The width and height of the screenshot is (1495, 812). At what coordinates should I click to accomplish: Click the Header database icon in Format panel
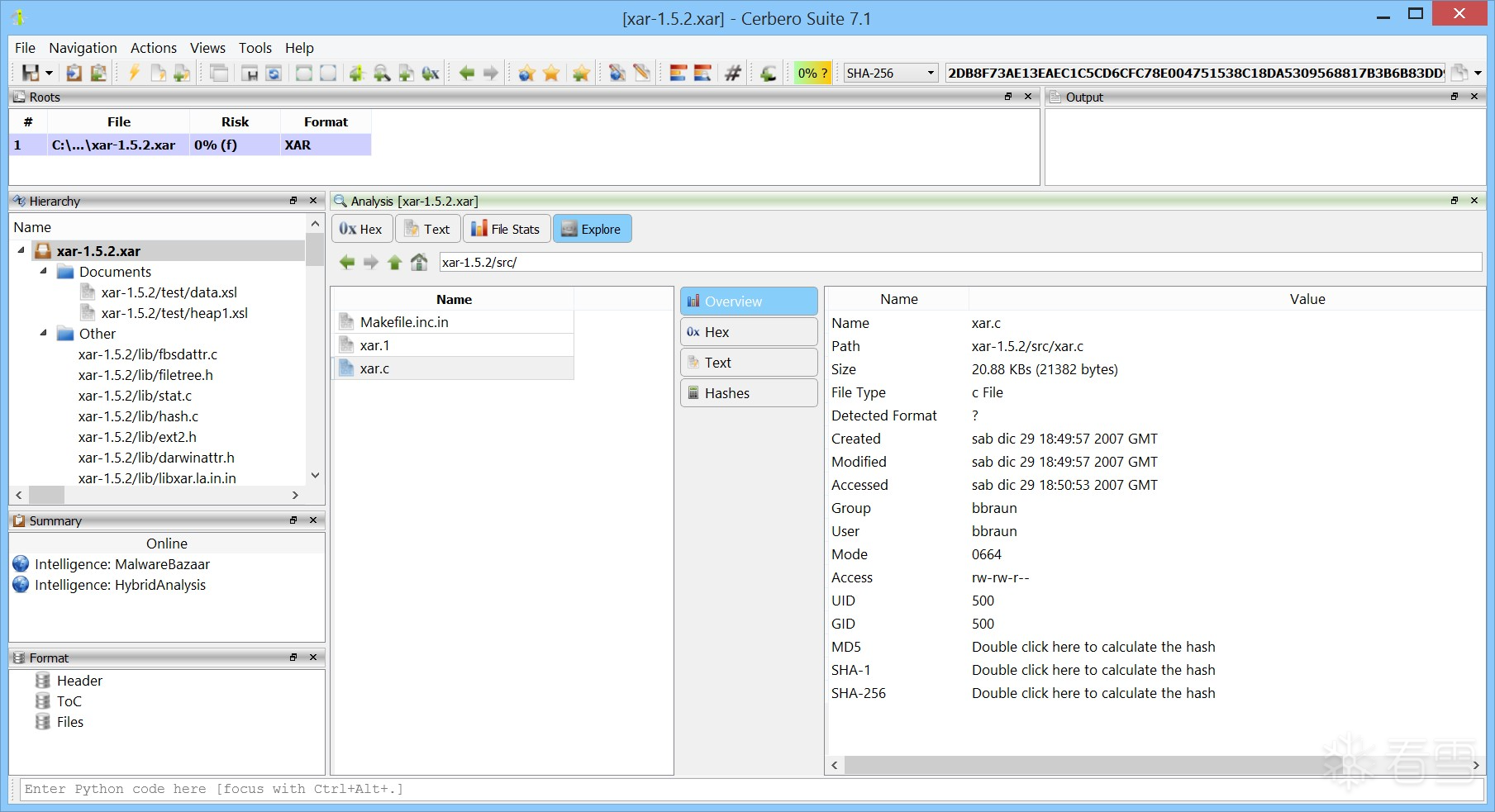click(43, 681)
